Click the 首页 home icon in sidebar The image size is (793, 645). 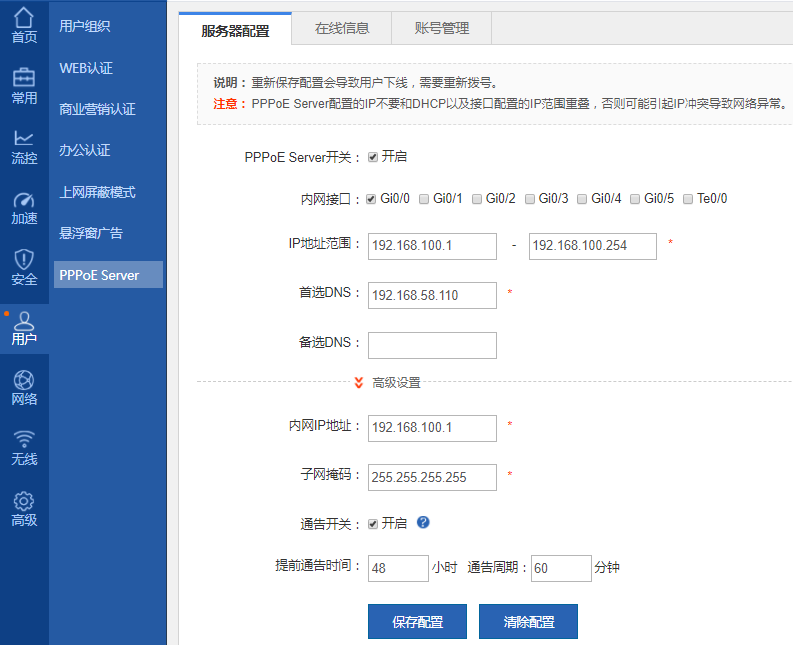(24, 19)
